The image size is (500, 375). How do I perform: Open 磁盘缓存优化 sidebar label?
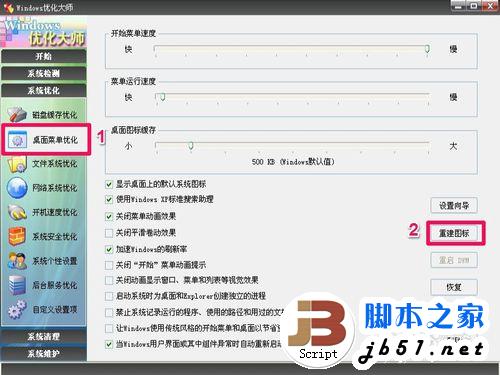[x=55, y=115]
